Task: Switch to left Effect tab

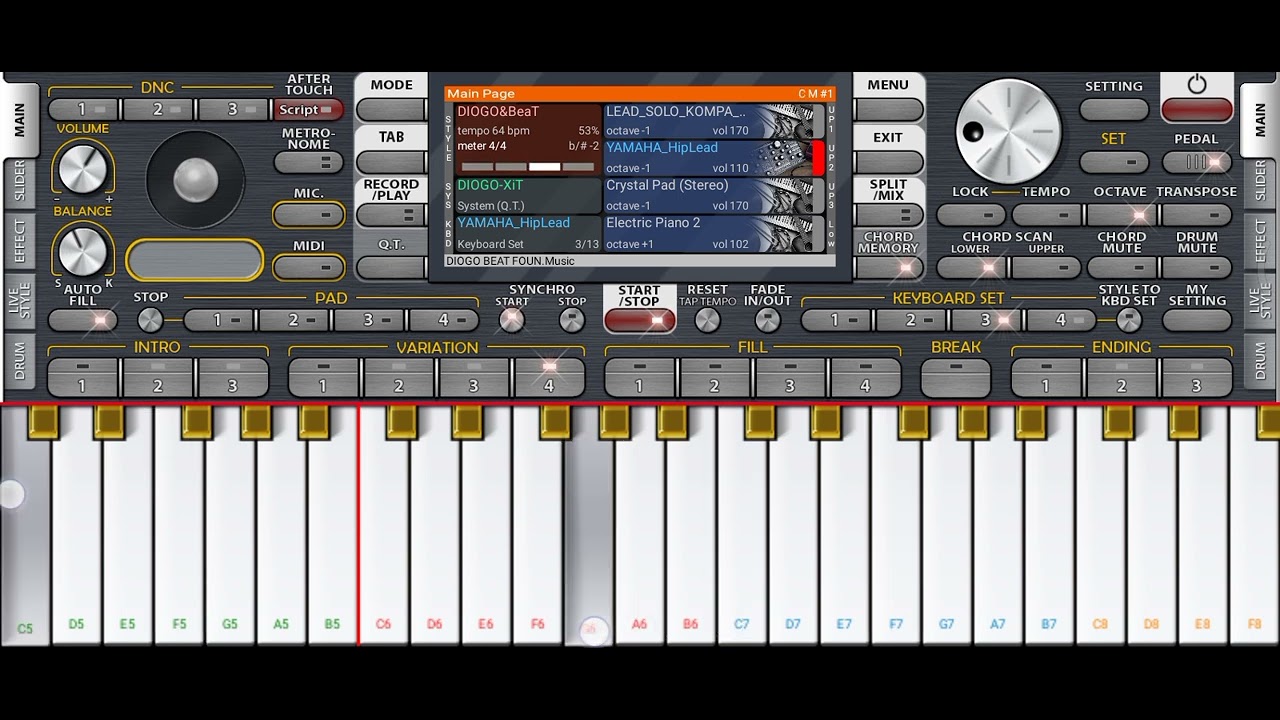Action: tap(20, 241)
